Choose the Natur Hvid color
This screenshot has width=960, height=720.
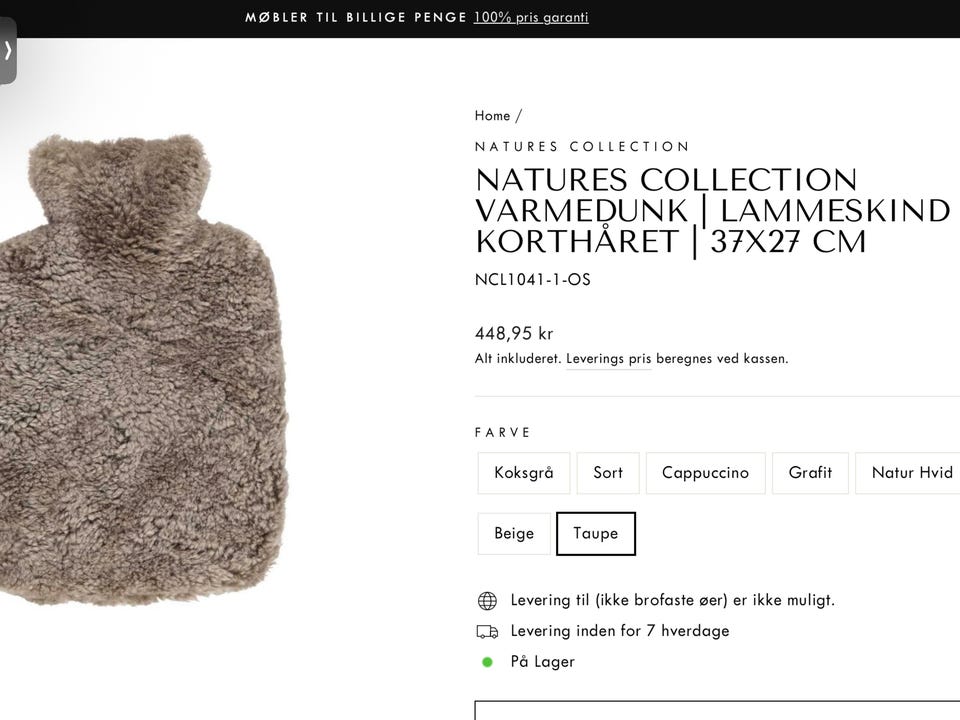[911, 473]
